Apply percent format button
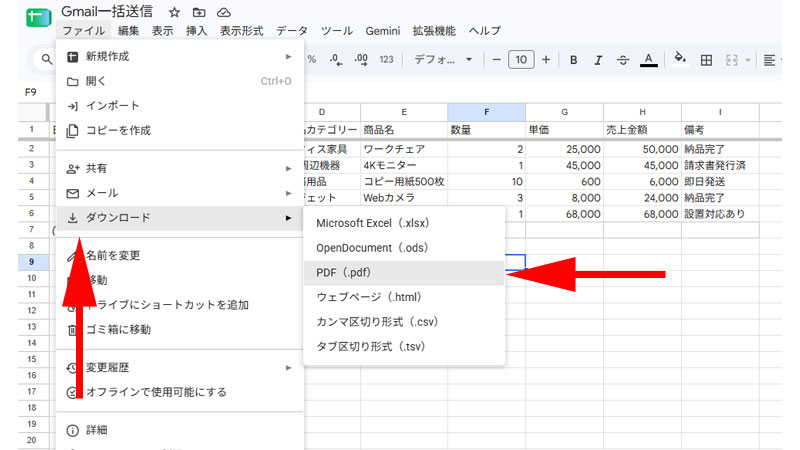This screenshot has width=800, height=450. point(312,60)
